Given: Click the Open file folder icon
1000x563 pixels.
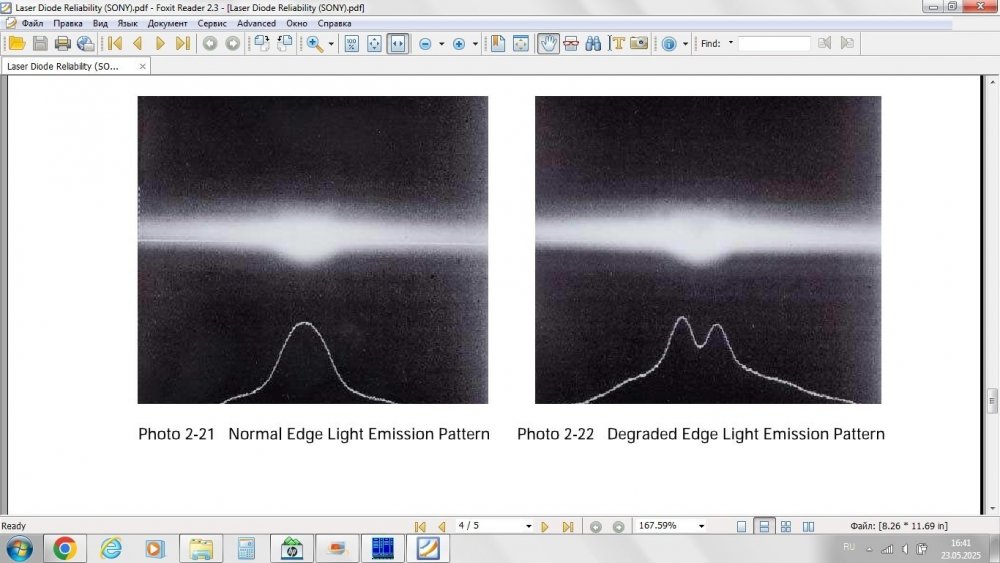Looking at the screenshot, I should [x=16, y=44].
